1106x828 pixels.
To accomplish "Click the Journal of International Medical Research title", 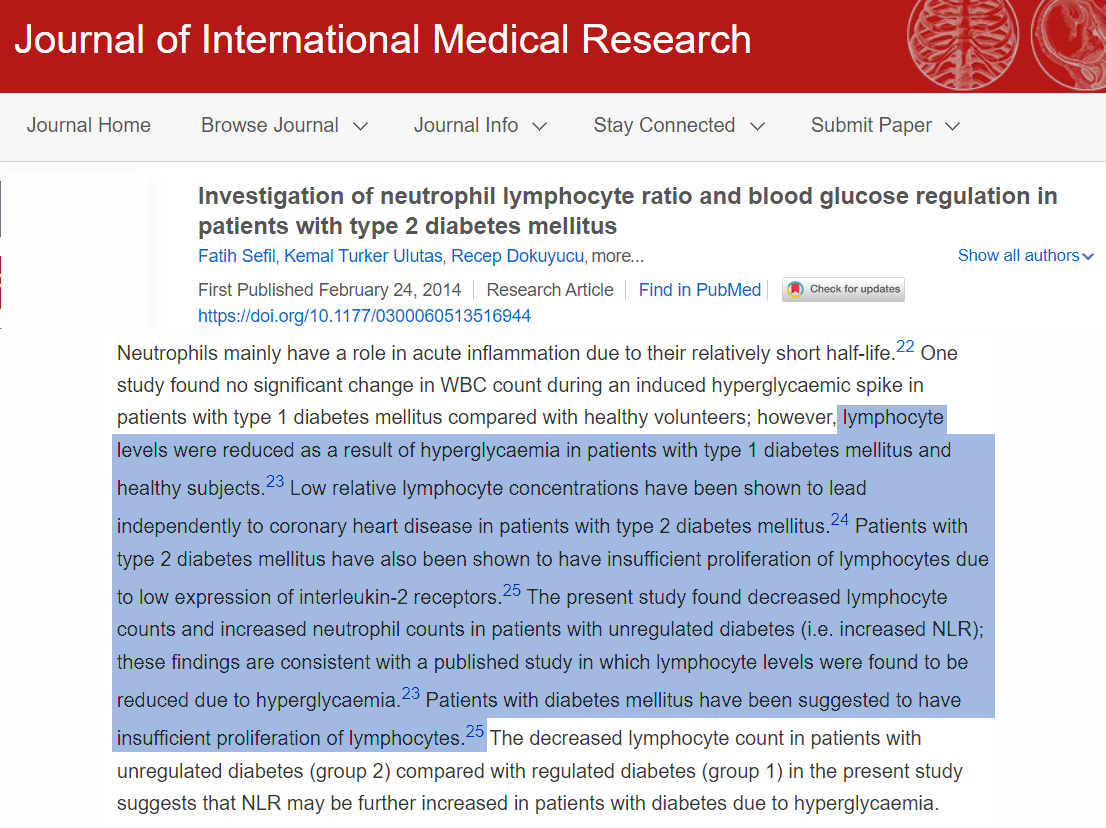I will 382,40.
